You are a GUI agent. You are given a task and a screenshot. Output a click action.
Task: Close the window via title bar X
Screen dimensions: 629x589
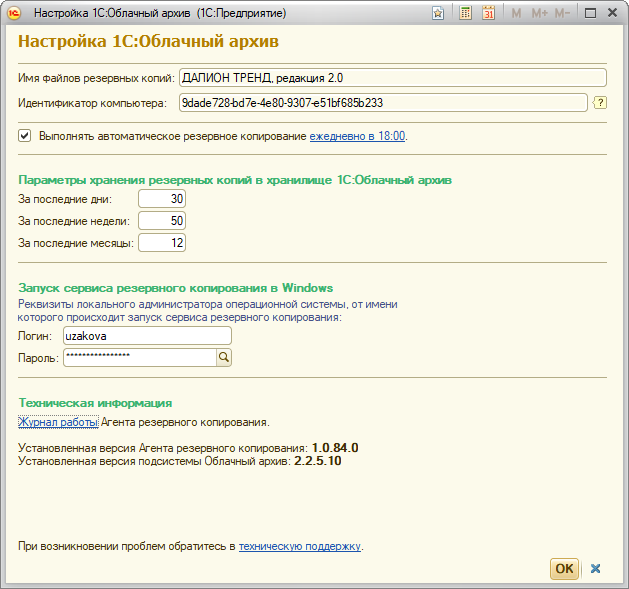coord(612,13)
